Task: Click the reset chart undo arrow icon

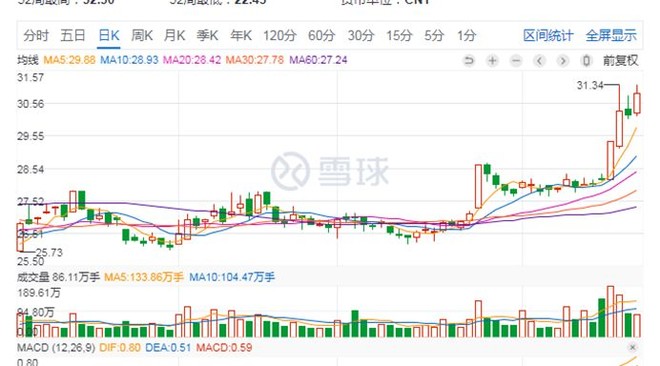Action: (x=468, y=61)
